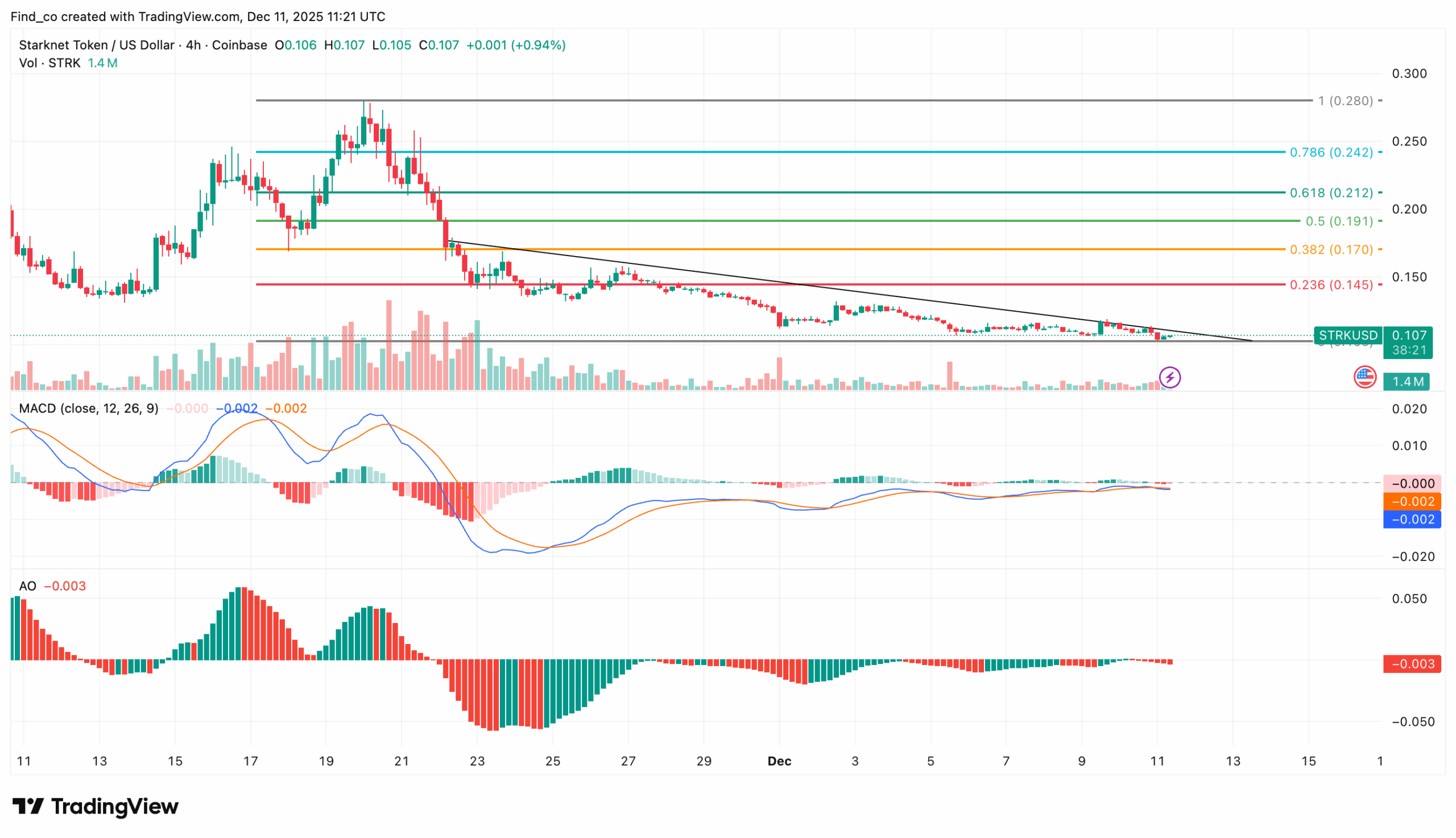
Task: Click the 'Dec' date axis label
Action: coord(779,761)
